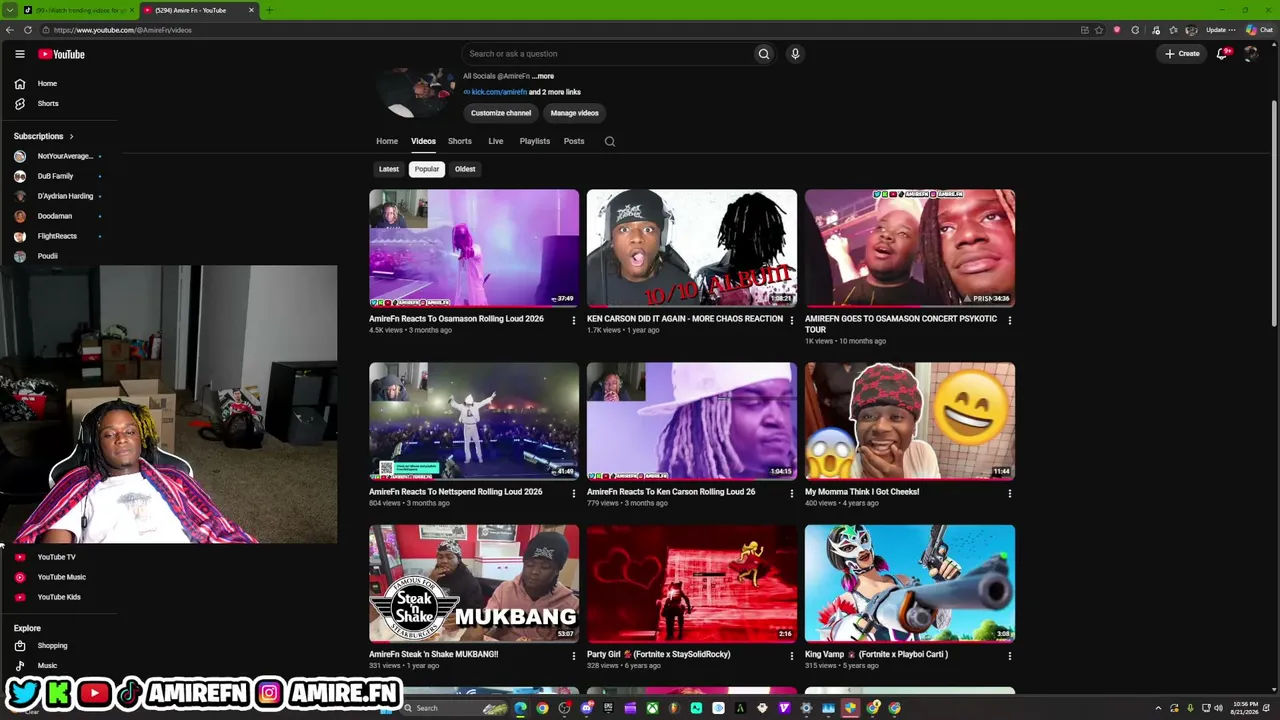This screenshot has height=720, width=1280.
Task: Click the Customize channel button
Action: click(501, 113)
